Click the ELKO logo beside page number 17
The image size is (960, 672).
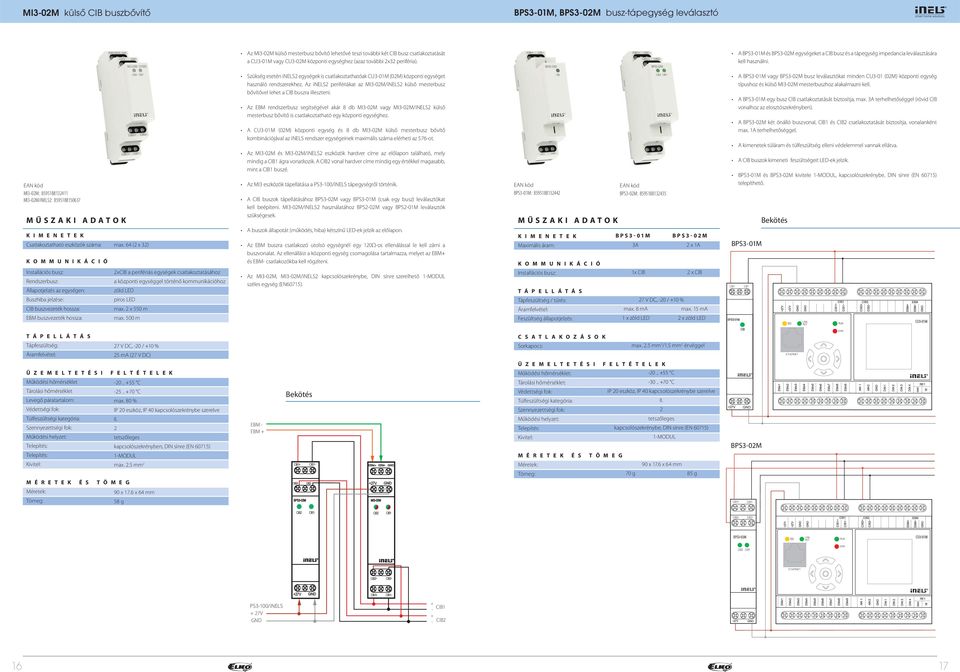(x=719, y=666)
